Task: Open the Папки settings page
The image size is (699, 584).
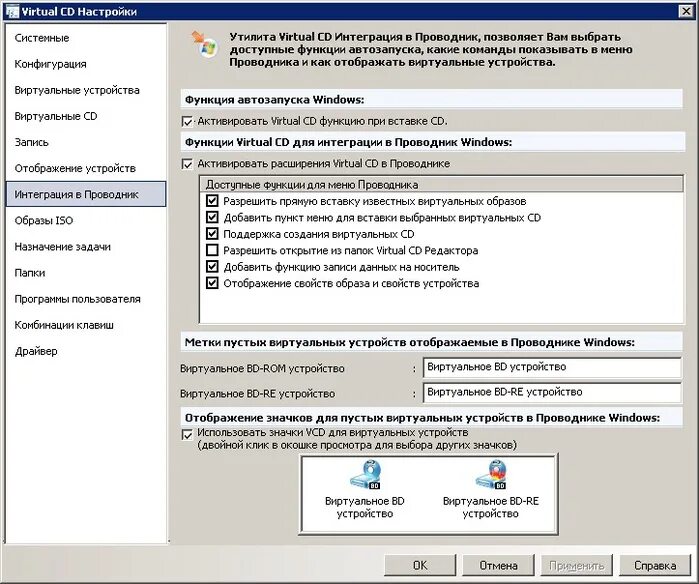Action: [86, 273]
